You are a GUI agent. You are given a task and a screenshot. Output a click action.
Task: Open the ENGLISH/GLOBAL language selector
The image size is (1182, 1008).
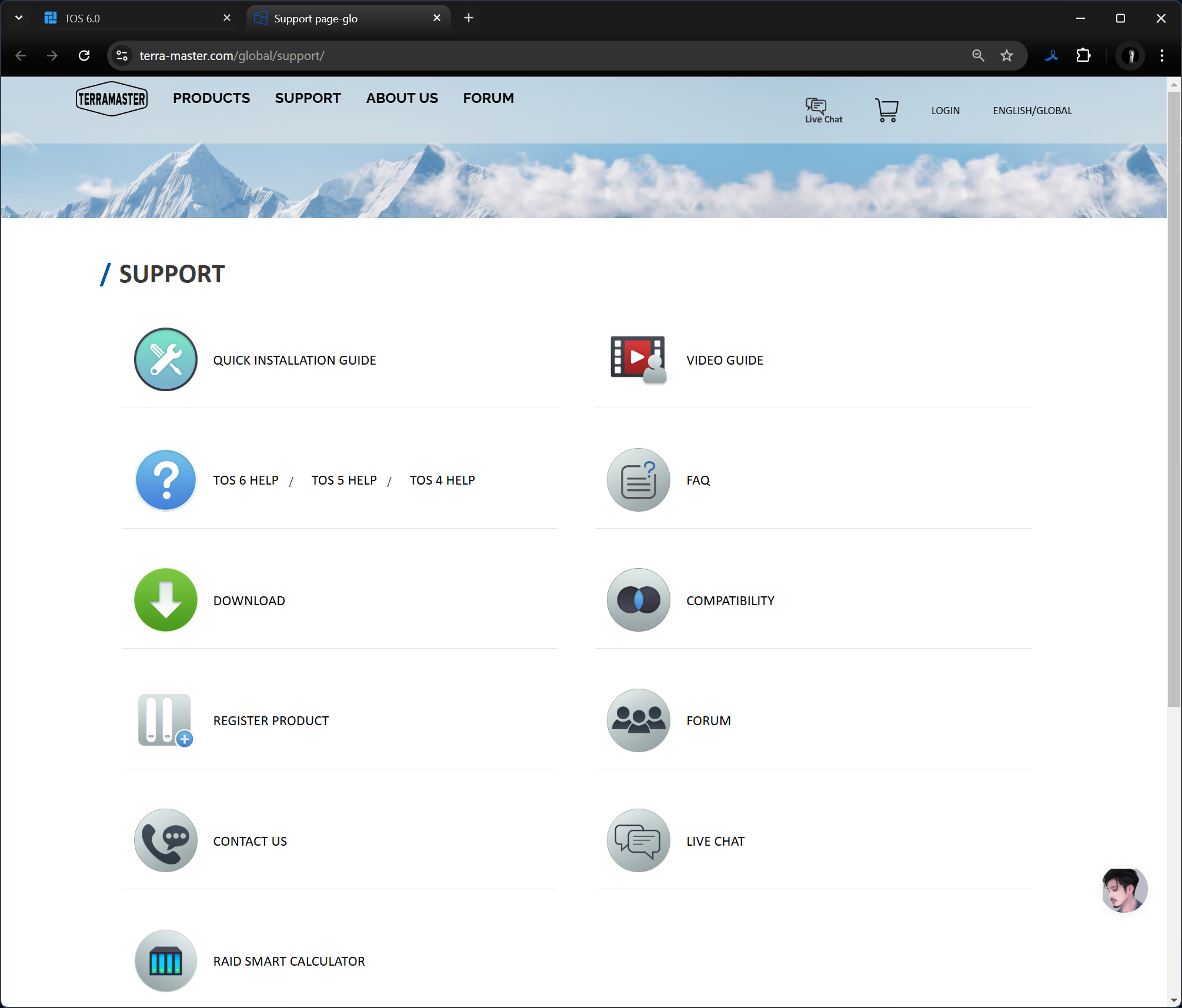tap(1032, 111)
